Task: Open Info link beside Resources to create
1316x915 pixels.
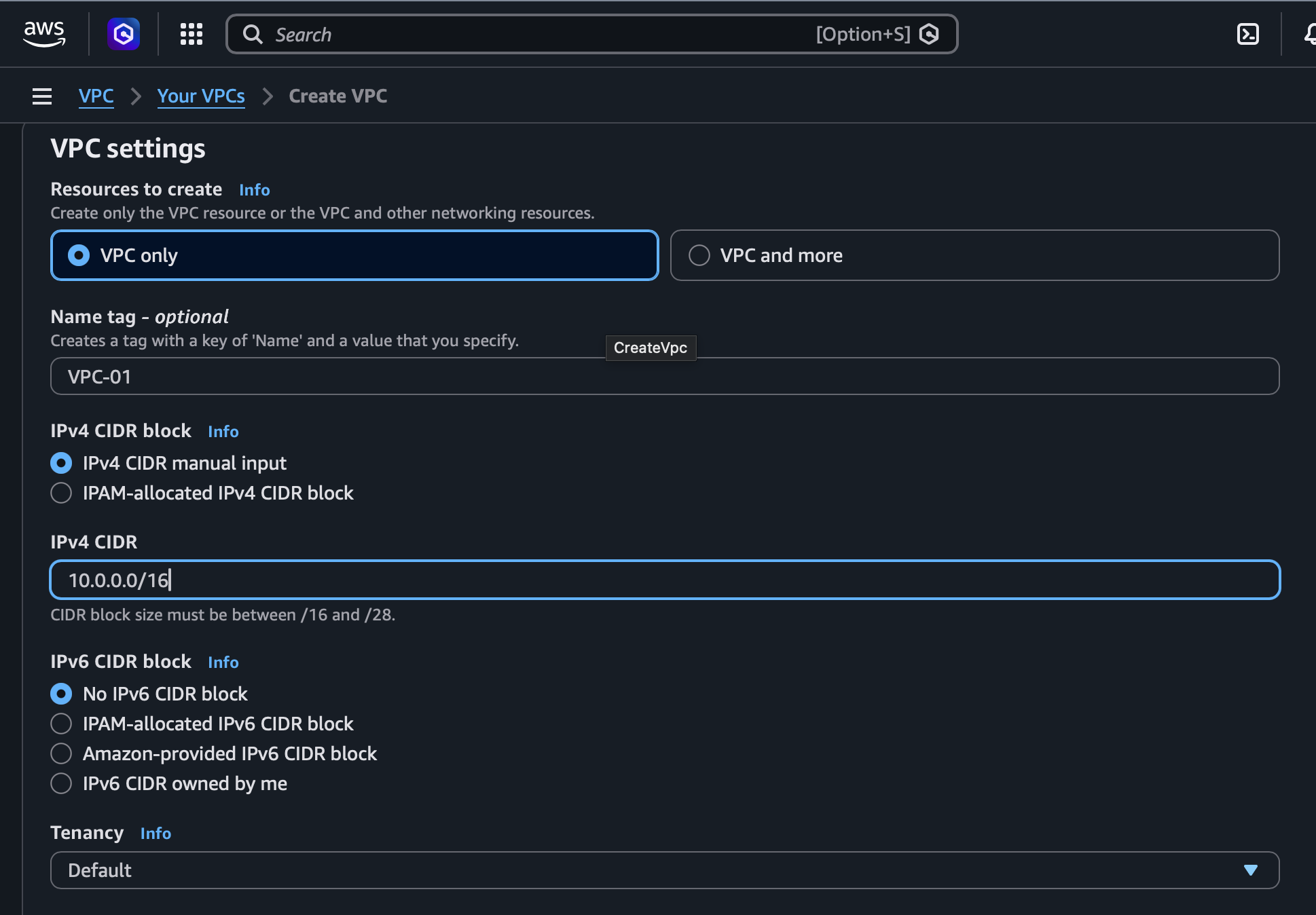Action: 254,190
